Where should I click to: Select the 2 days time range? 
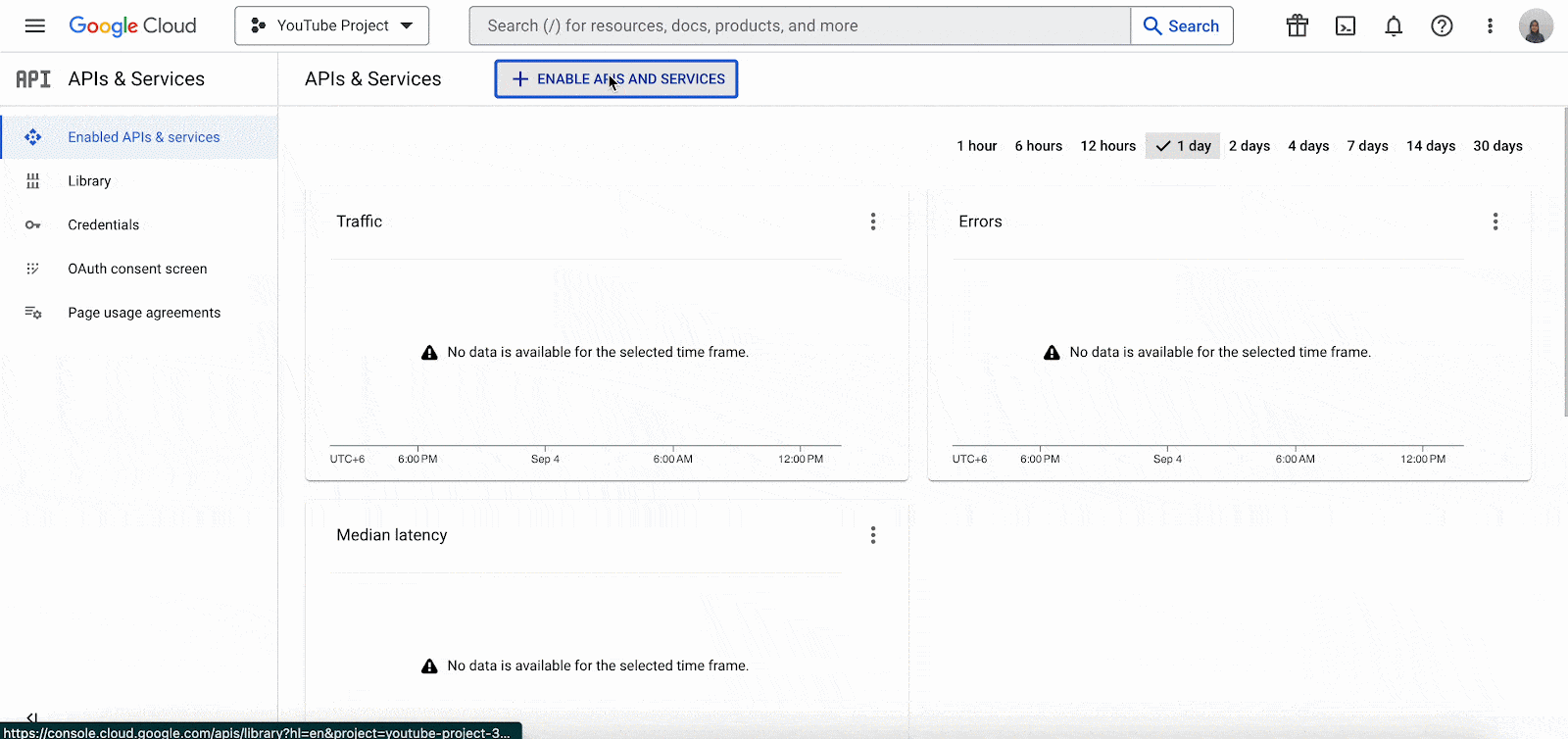click(x=1249, y=146)
